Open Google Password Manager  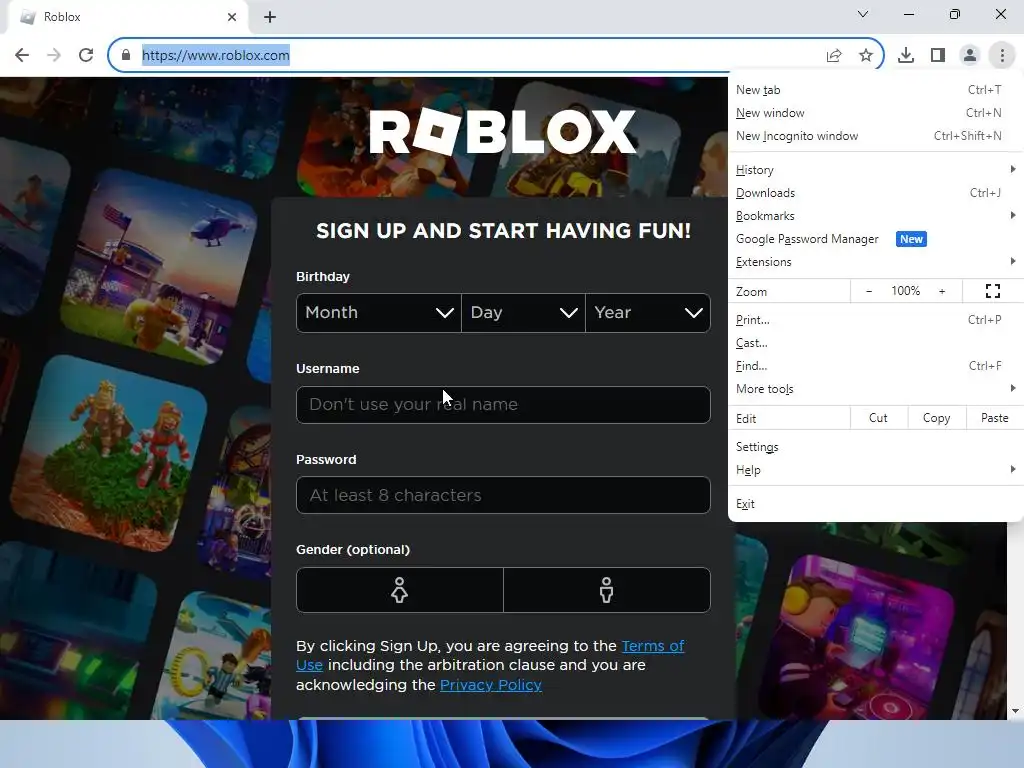[875, 239]
